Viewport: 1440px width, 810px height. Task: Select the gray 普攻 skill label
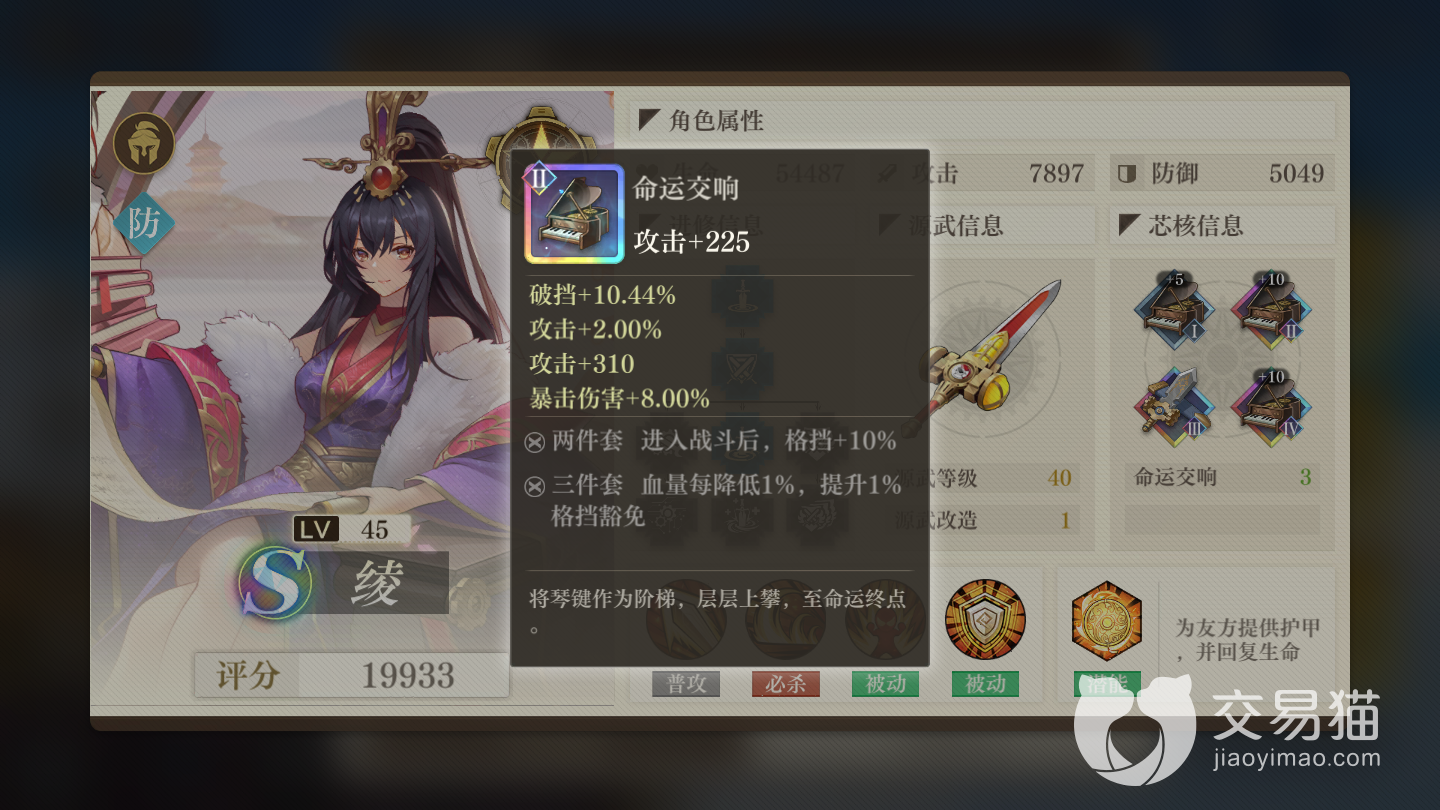[x=686, y=684]
